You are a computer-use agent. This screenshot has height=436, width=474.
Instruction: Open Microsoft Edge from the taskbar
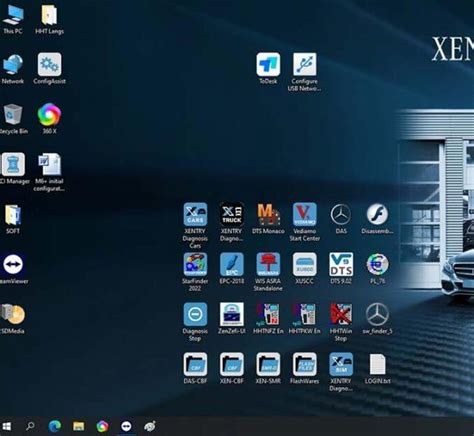click(x=55, y=426)
